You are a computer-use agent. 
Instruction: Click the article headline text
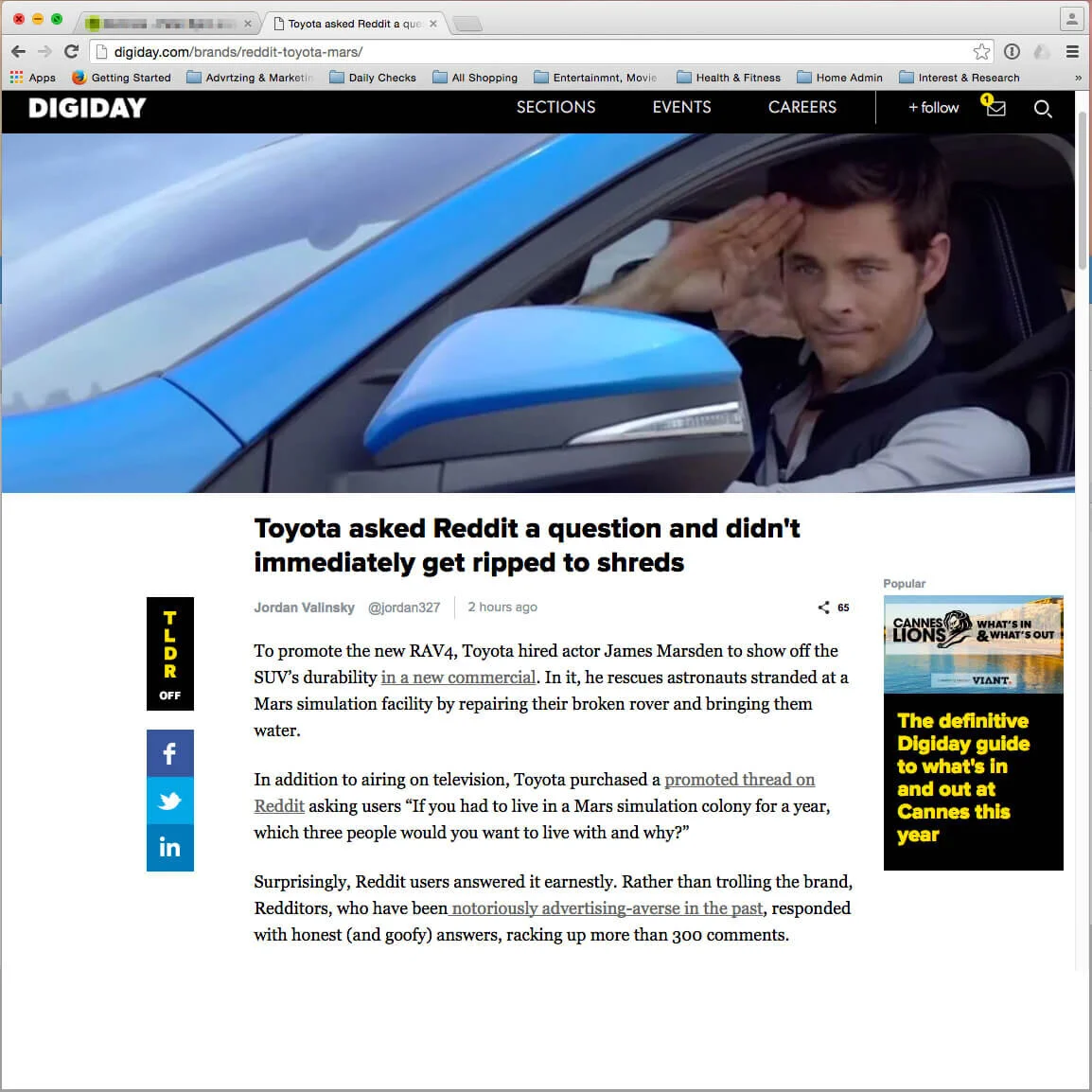click(x=526, y=545)
